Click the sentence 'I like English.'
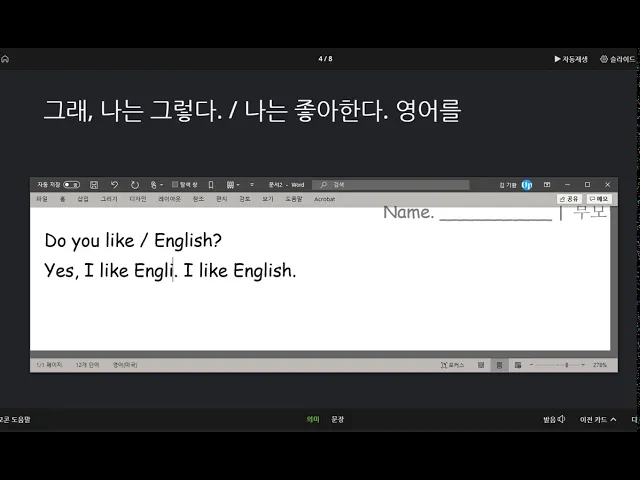The width and height of the screenshot is (640, 480). 240,271
